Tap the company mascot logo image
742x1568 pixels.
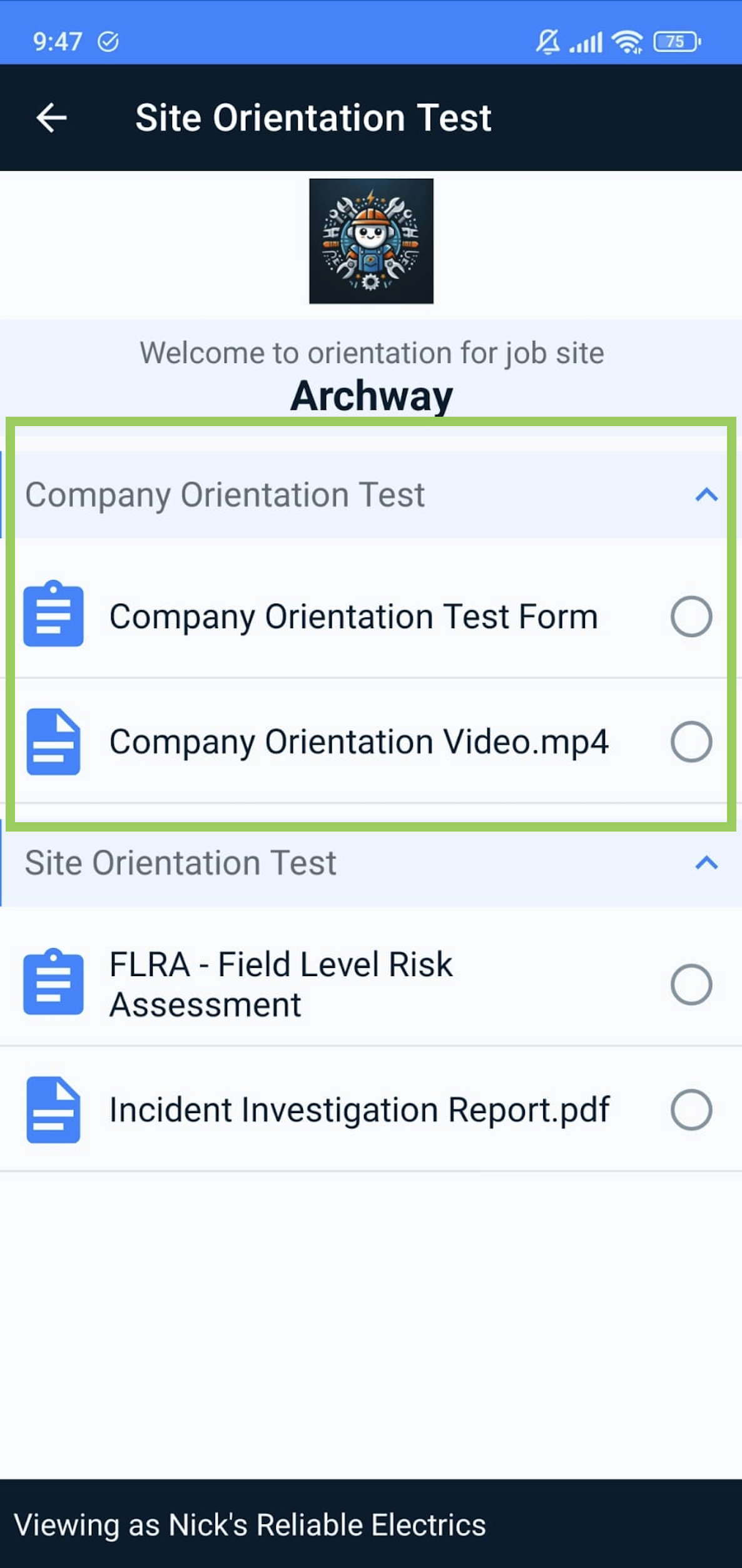point(371,241)
